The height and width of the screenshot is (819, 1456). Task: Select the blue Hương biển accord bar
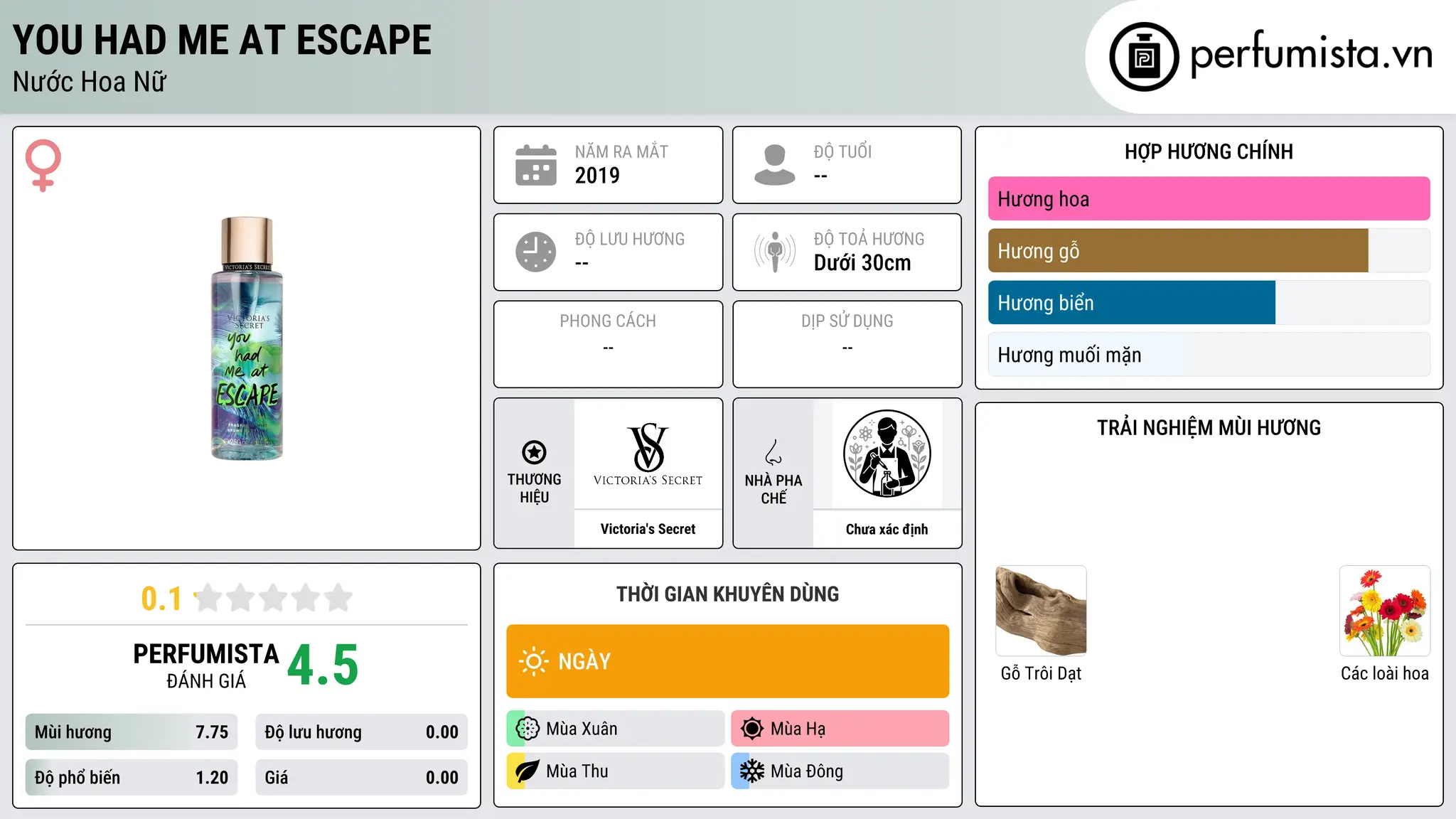pyautogui.click(x=1209, y=303)
